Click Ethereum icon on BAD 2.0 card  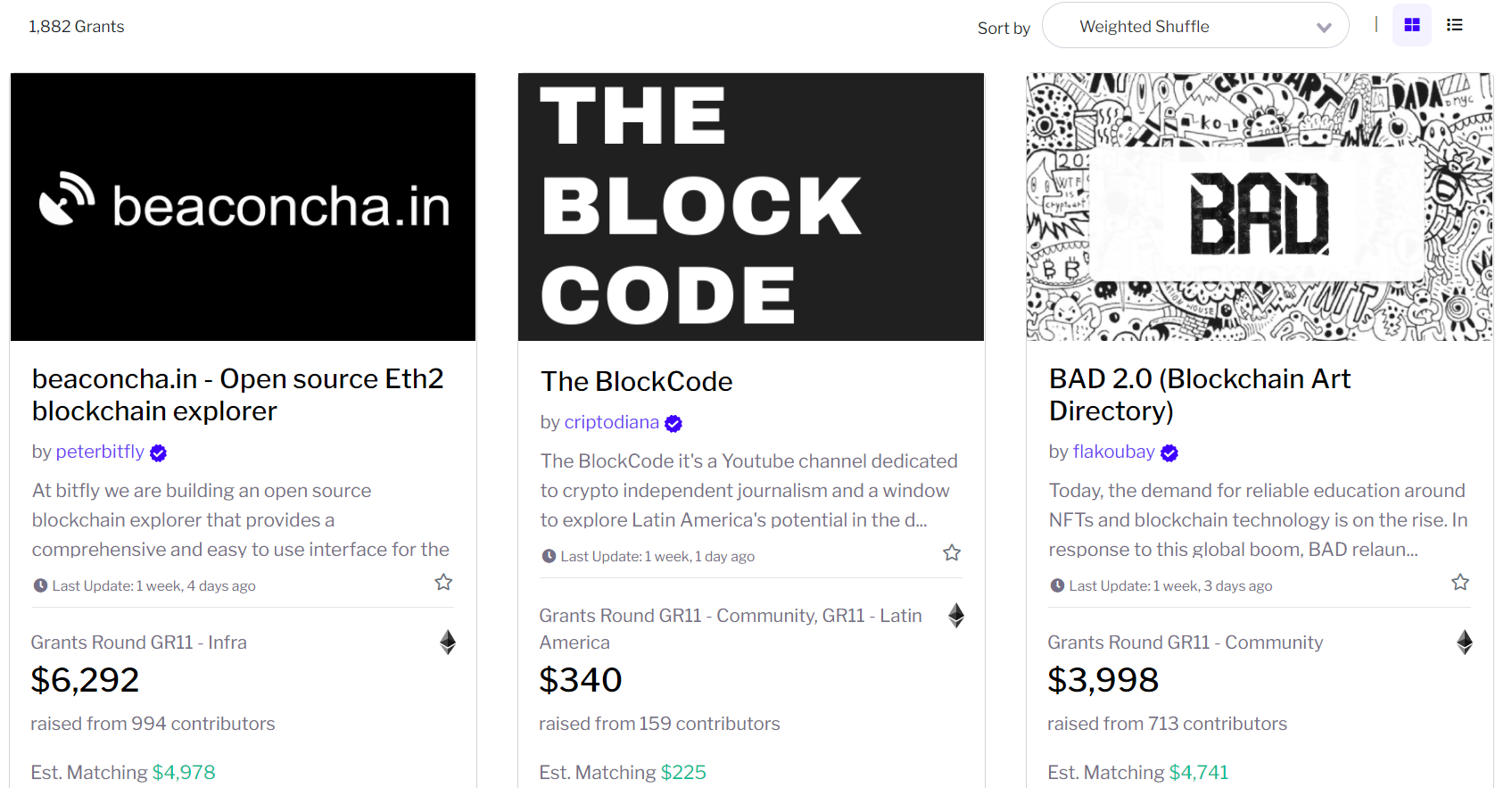(x=1464, y=642)
